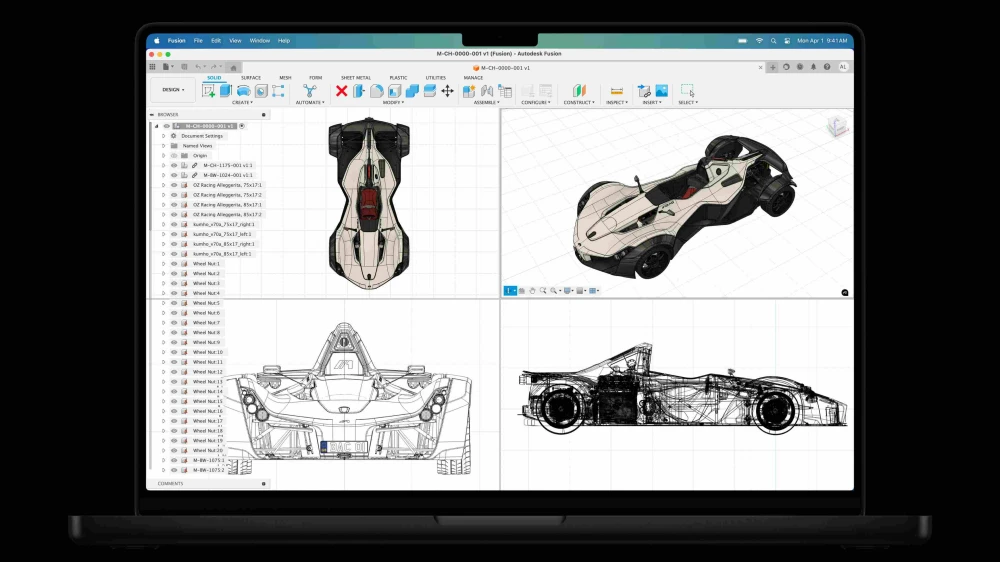Select tree item kumho_v70a_85x17_left:1

click(x=222, y=254)
